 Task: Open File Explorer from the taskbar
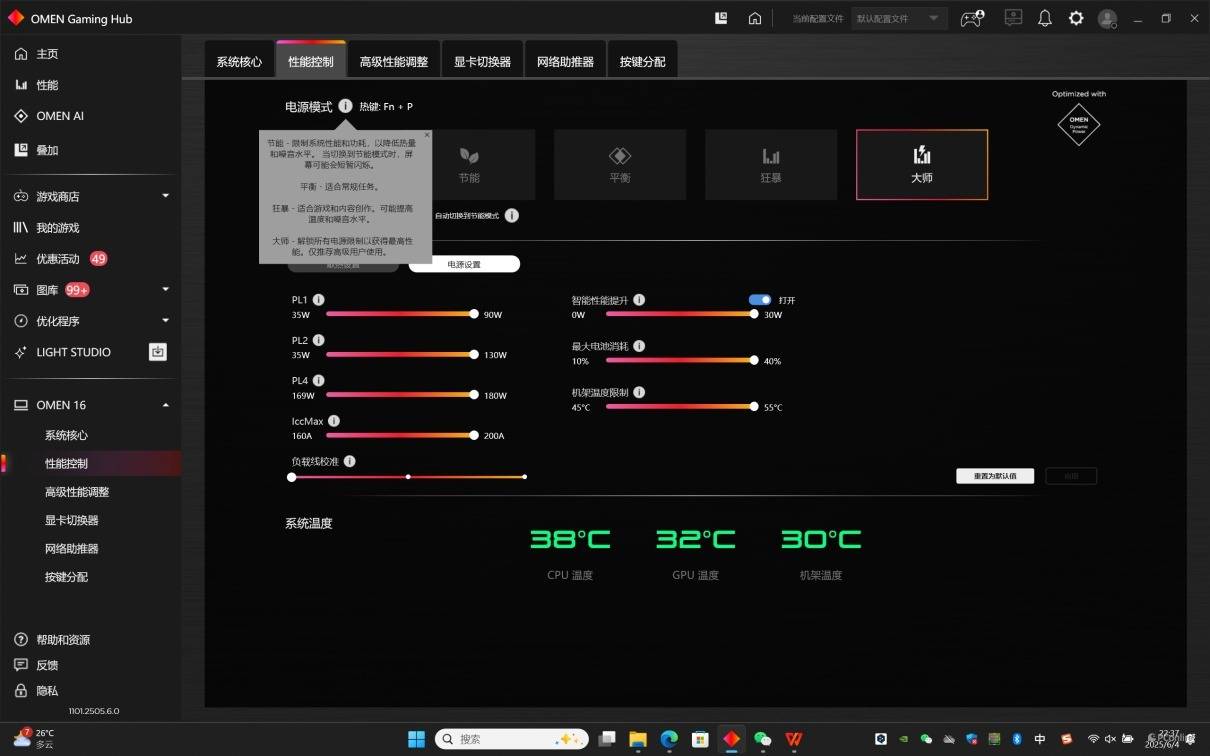click(x=638, y=739)
